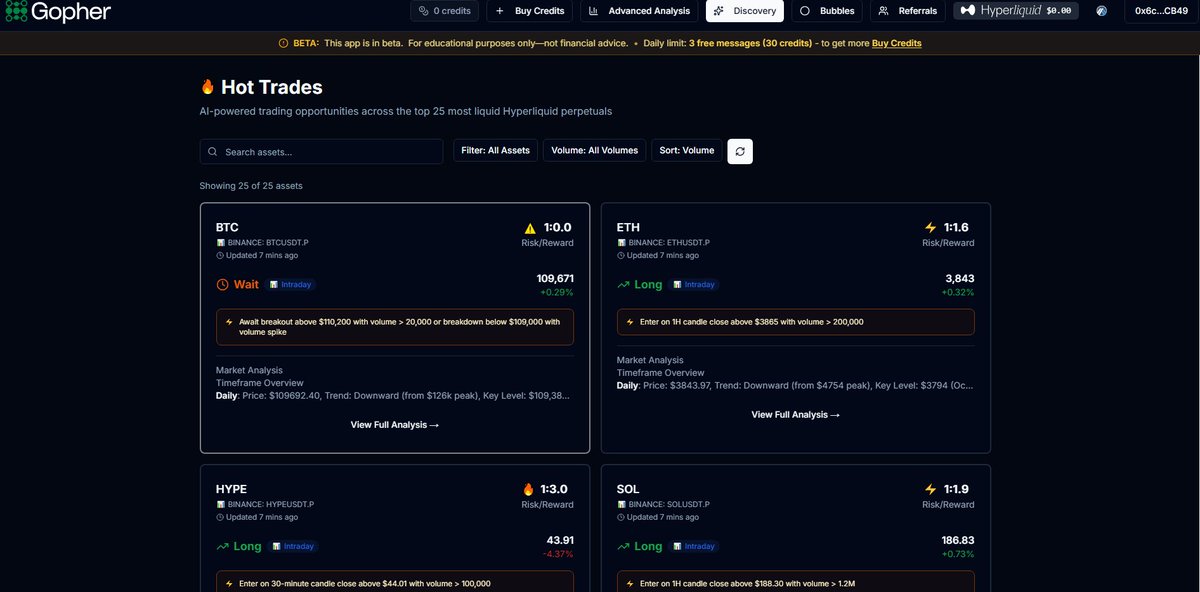Click the BTC card title
Screen dimensions: 1200x592
227,227
